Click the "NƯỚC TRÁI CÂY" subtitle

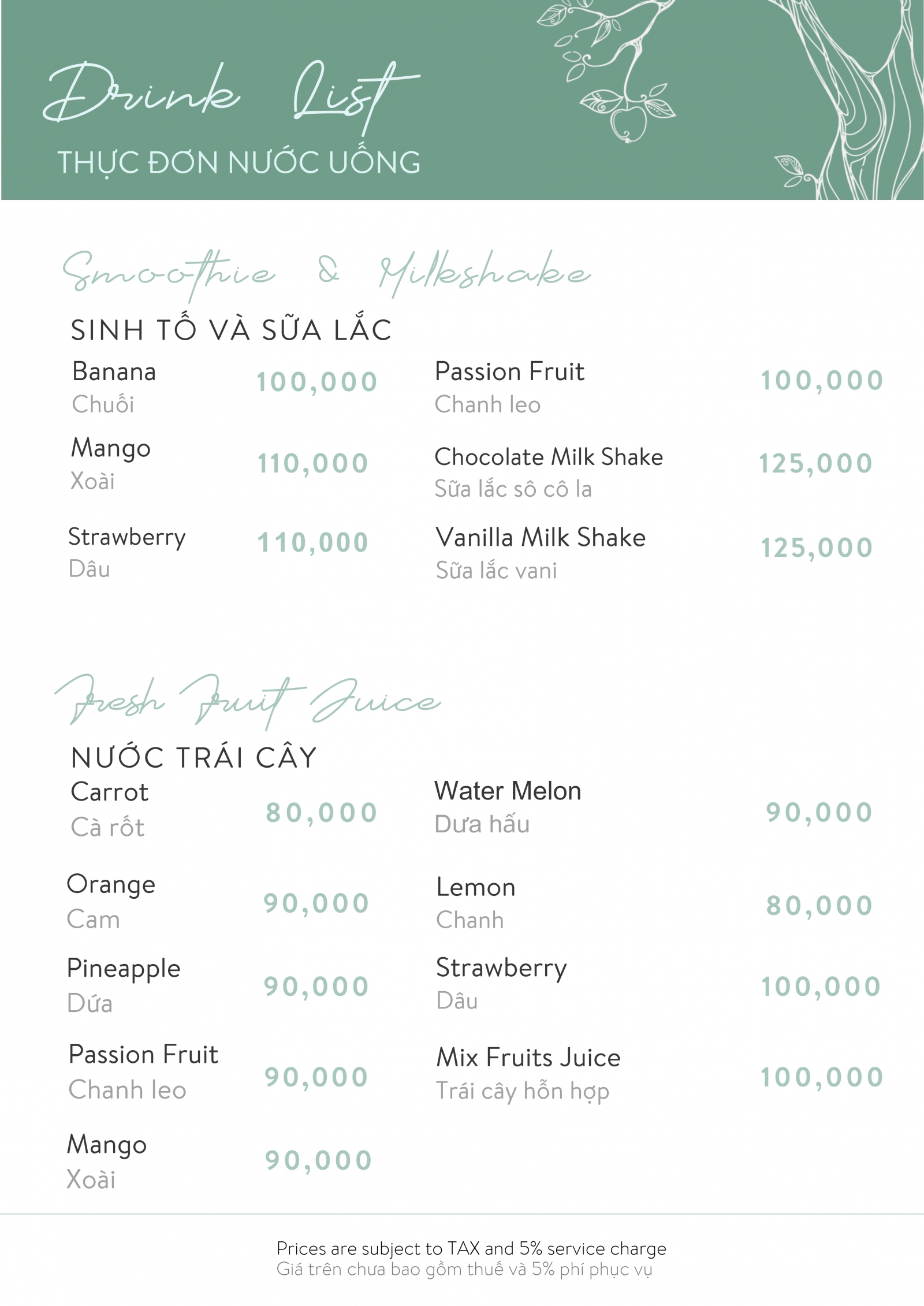(194, 758)
